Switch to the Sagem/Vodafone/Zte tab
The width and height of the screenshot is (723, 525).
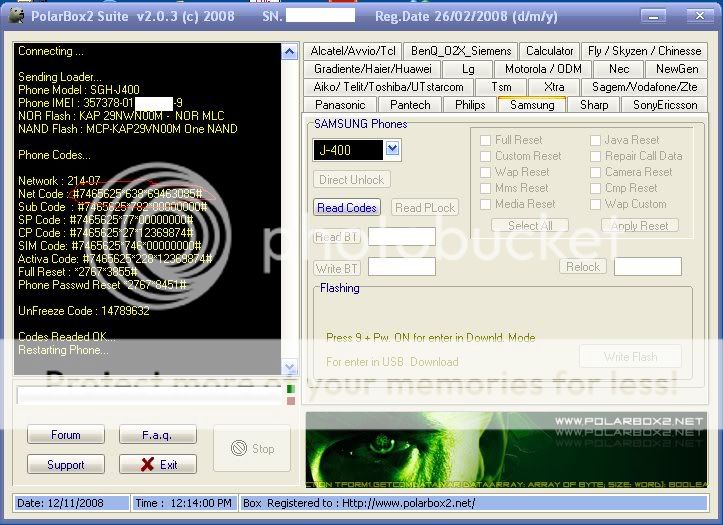644,87
